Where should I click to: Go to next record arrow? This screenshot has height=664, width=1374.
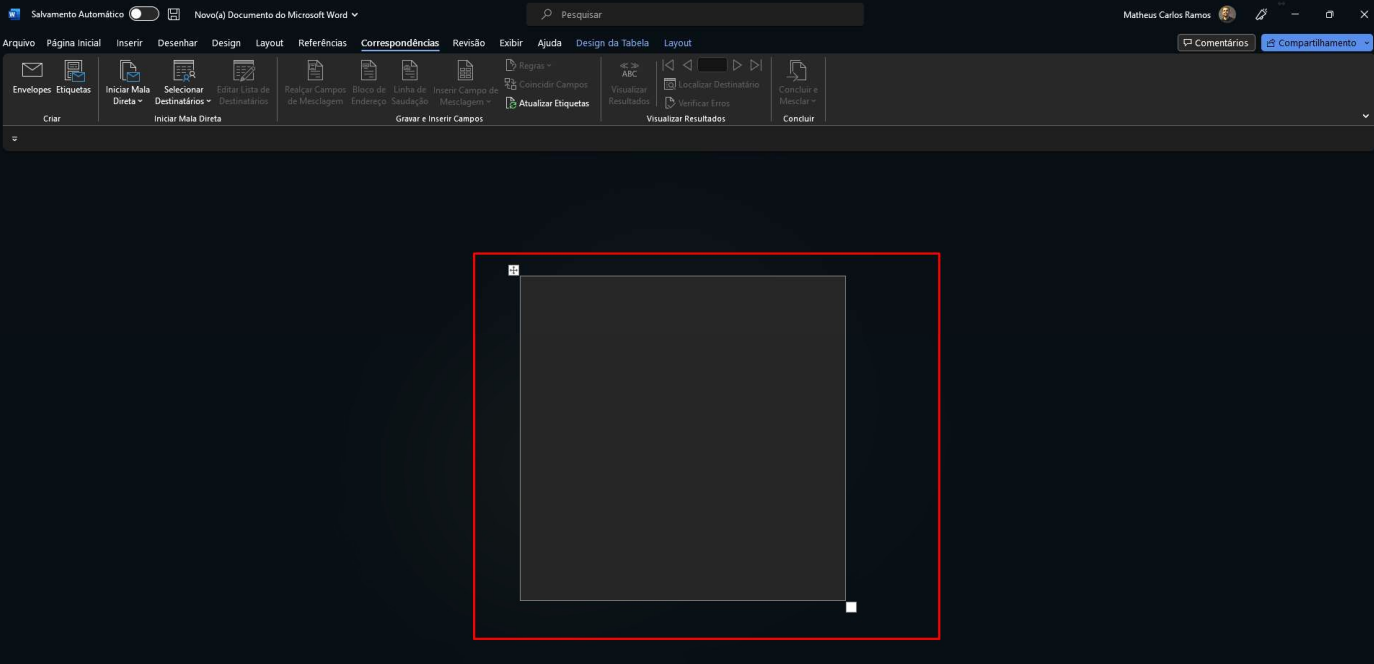tap(737, 65)
